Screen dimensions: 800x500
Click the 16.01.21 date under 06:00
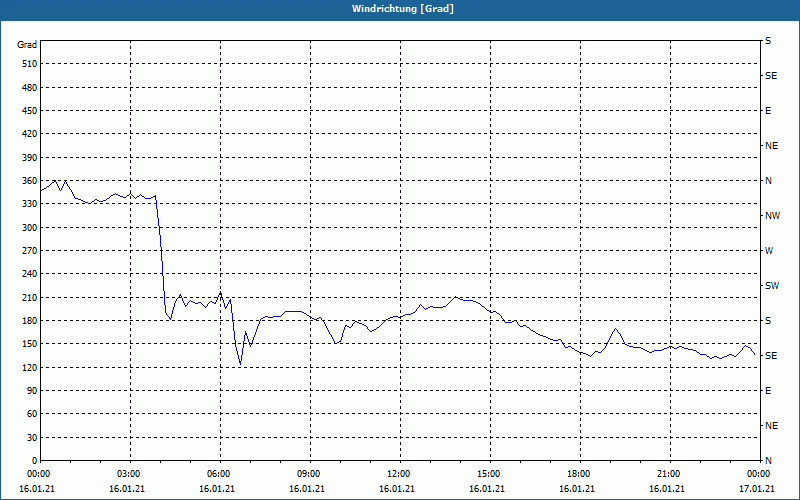(x=217, y=489)
